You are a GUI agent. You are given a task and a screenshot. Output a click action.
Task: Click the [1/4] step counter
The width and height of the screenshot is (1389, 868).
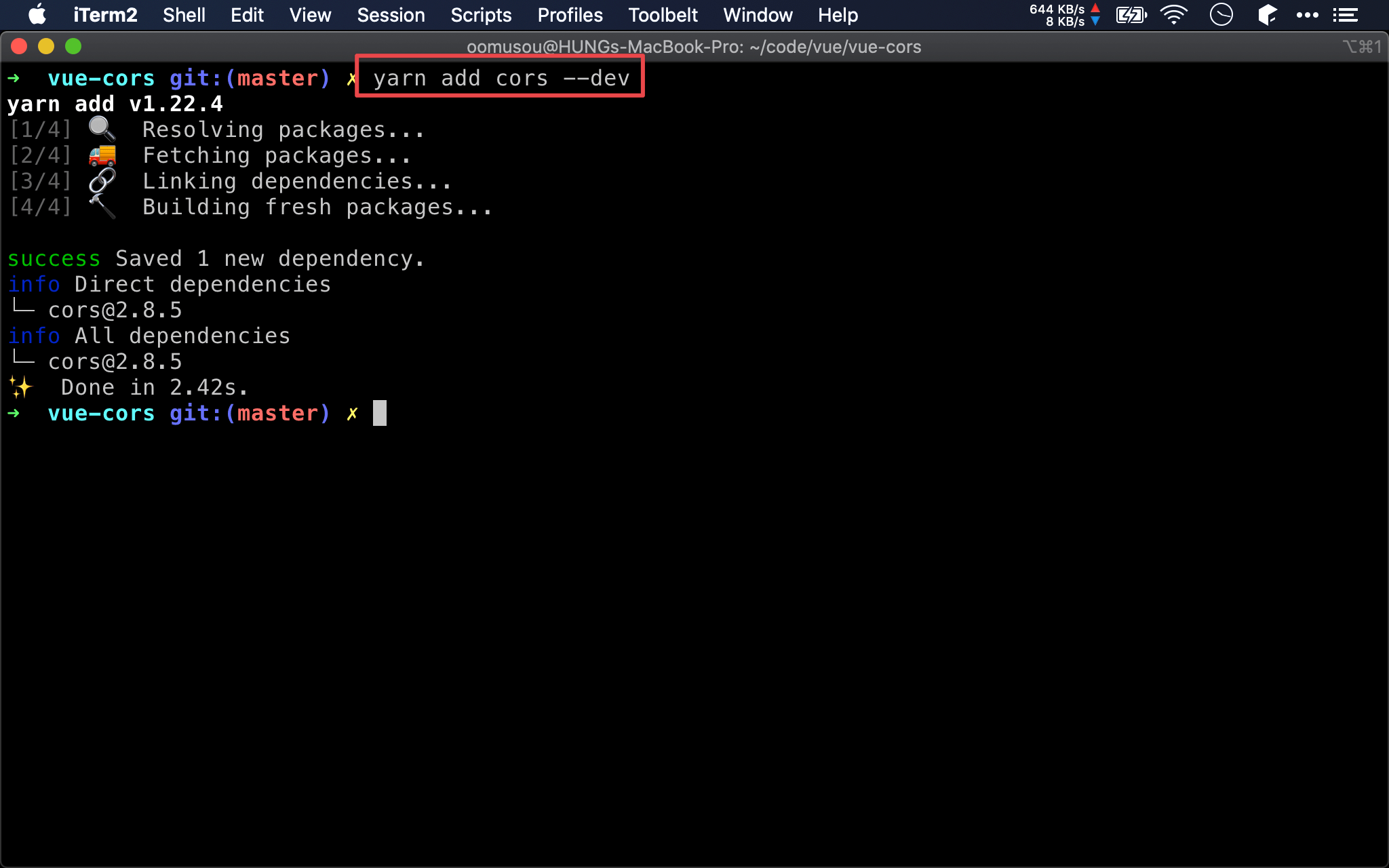coord(41,130)
